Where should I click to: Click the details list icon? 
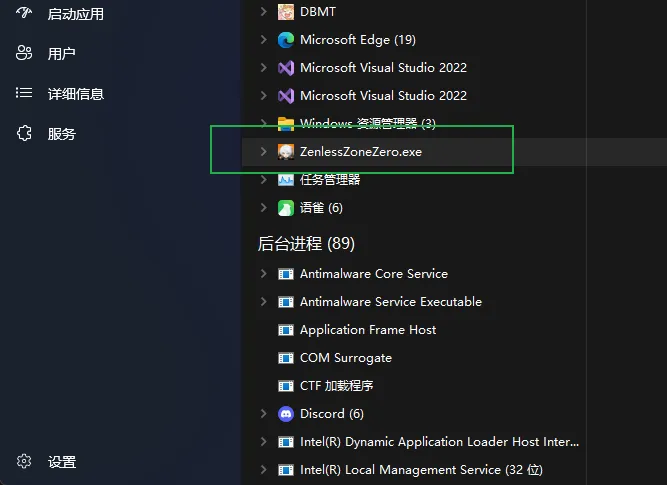pos(24,93)
